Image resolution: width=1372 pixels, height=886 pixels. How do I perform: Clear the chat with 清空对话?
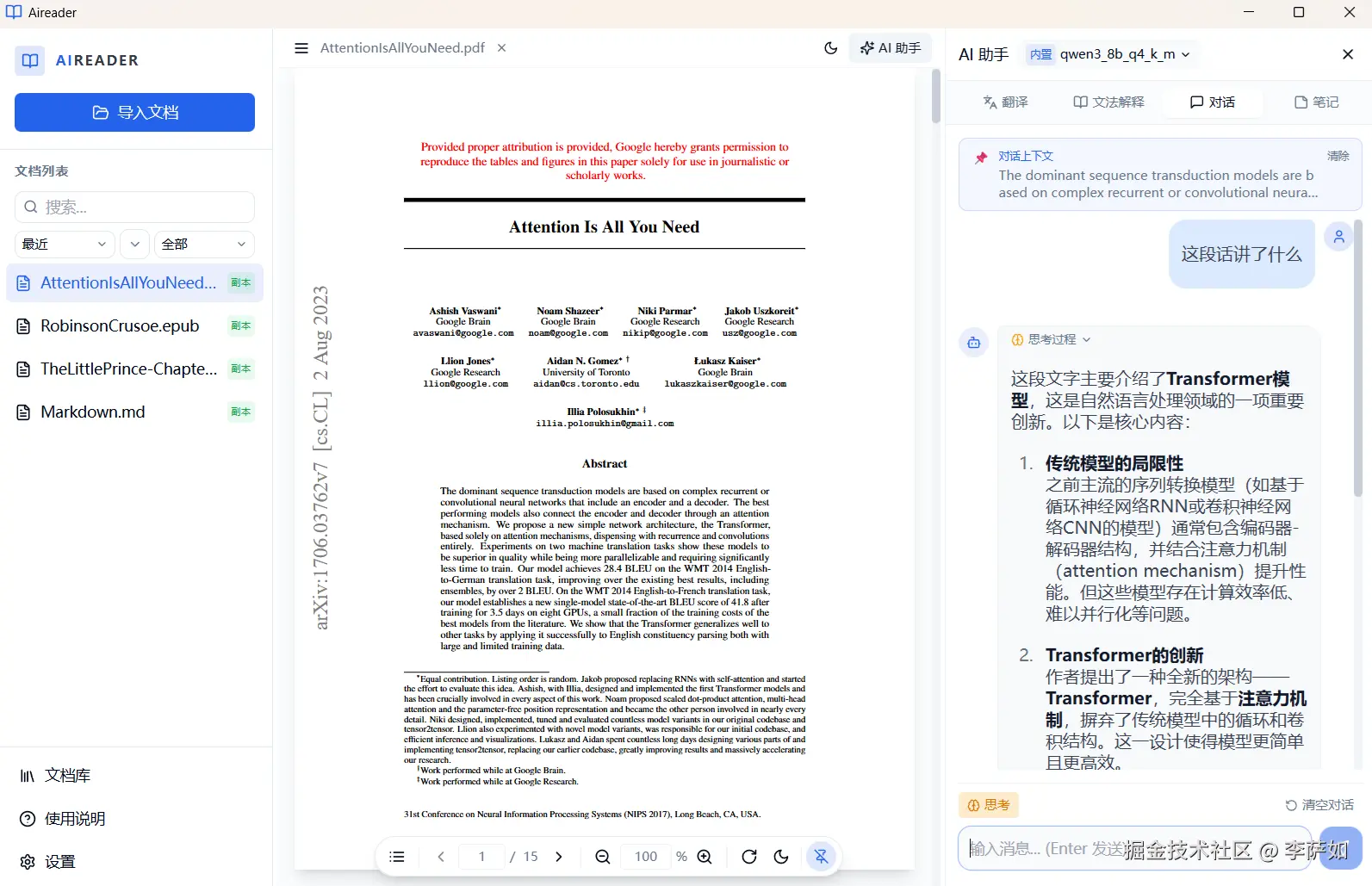(x=1319, y=805)
